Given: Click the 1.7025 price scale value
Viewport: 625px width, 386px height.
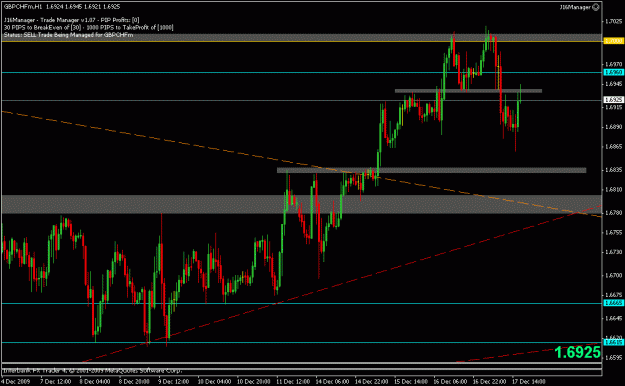Looking at the screenshot, I should (x=614, y=21).
